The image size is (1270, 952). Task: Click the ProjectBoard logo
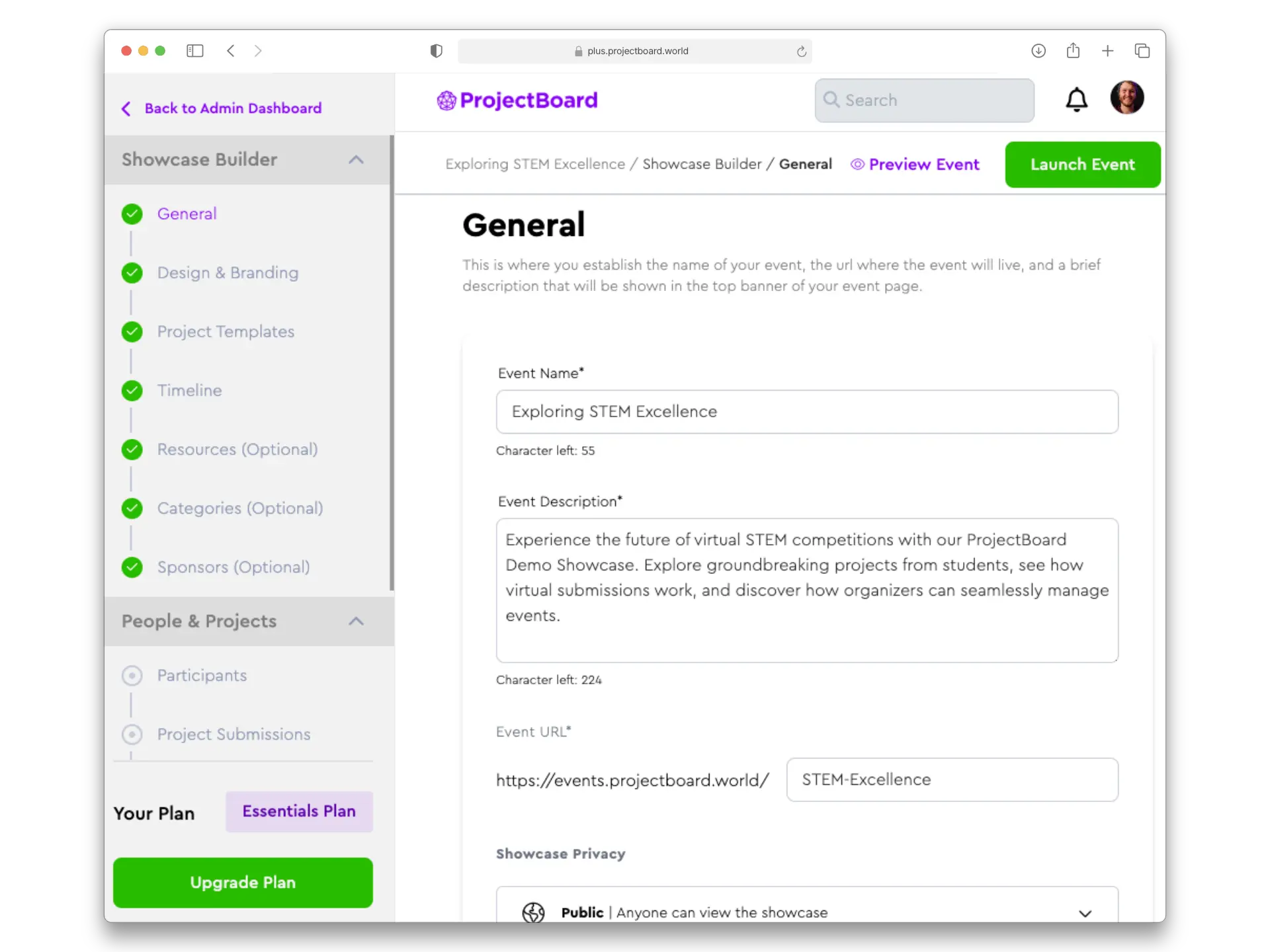pyautogui.click(x=517, y=100)
